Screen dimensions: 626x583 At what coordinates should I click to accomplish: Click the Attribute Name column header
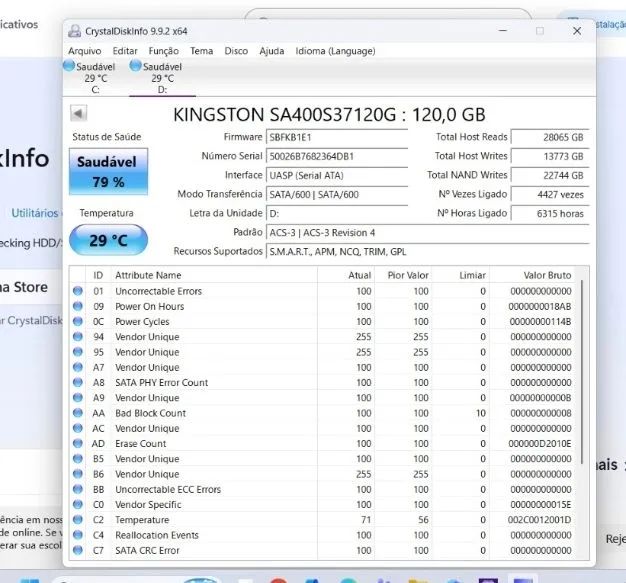pyautogui.click(x=214, y=275)
